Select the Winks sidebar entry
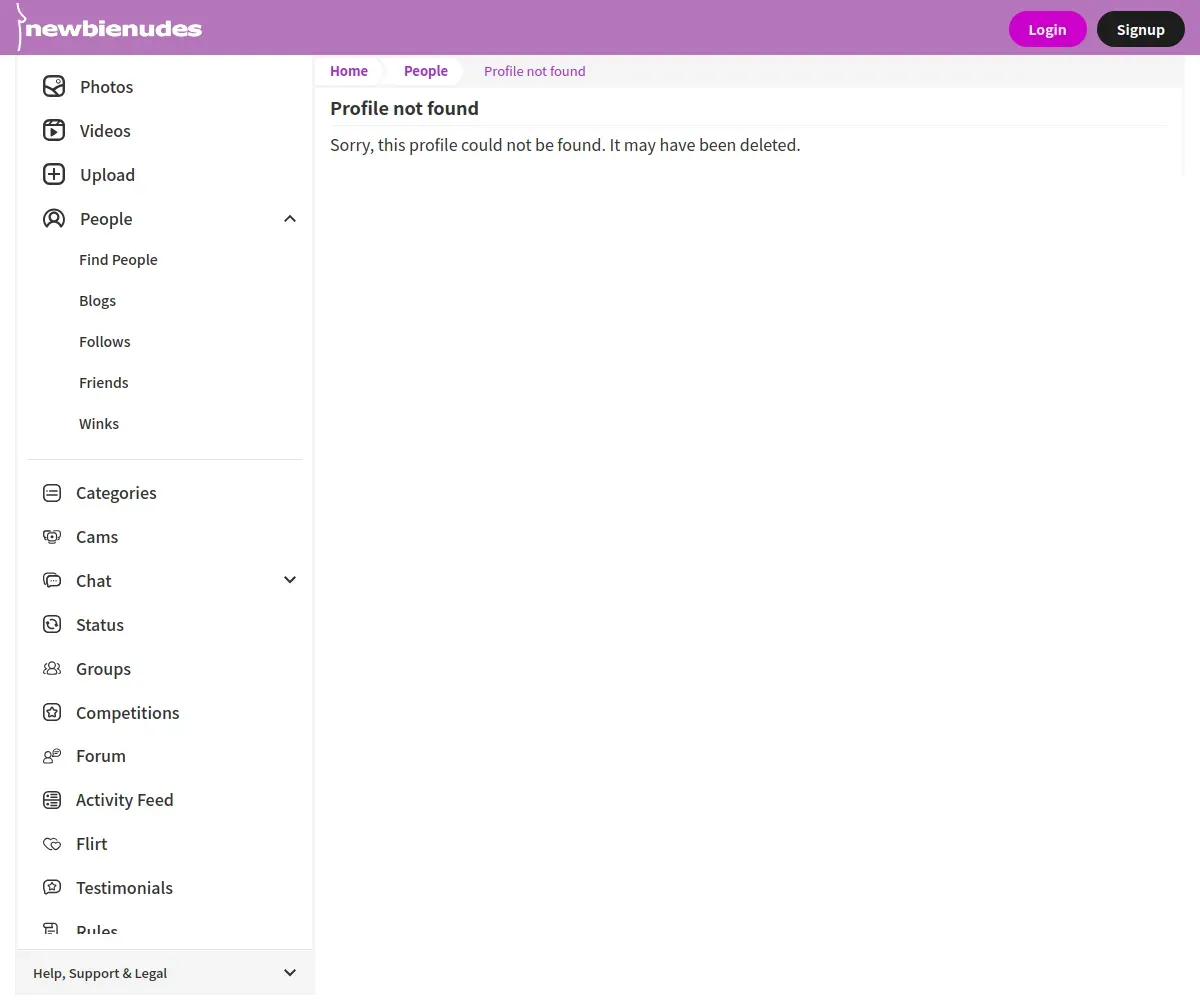The height and width of the screenshot is (1000, 1200). pos(99,424)
